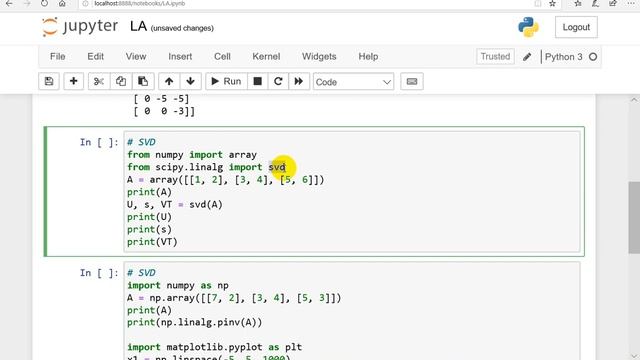Open the View menu
The image size is (640, 360).
(x=136, y=56)
